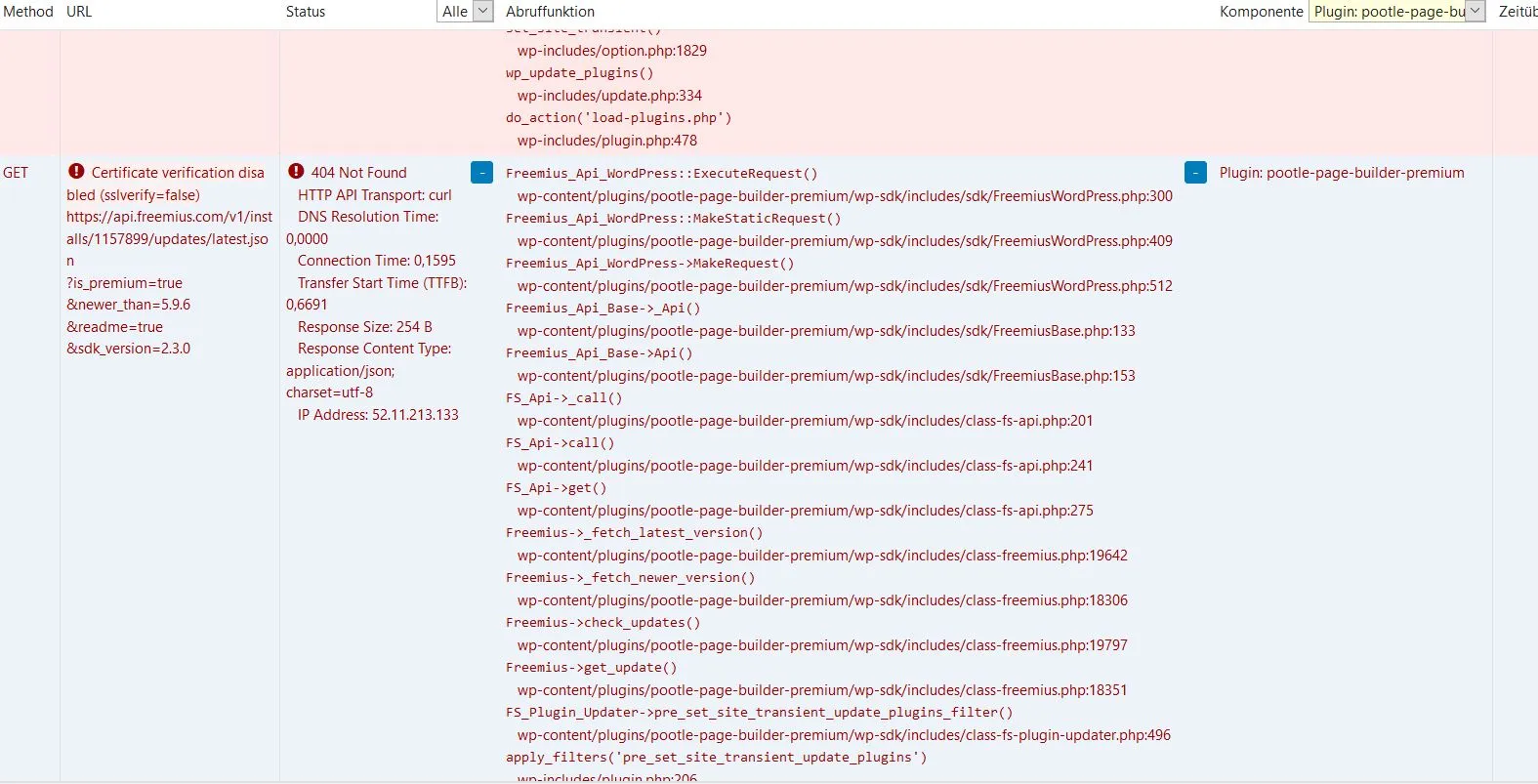This screenshot has width=1538, height=784.
Task: Open class-freemius.php:18306 file path
Action: pos(822,600)
